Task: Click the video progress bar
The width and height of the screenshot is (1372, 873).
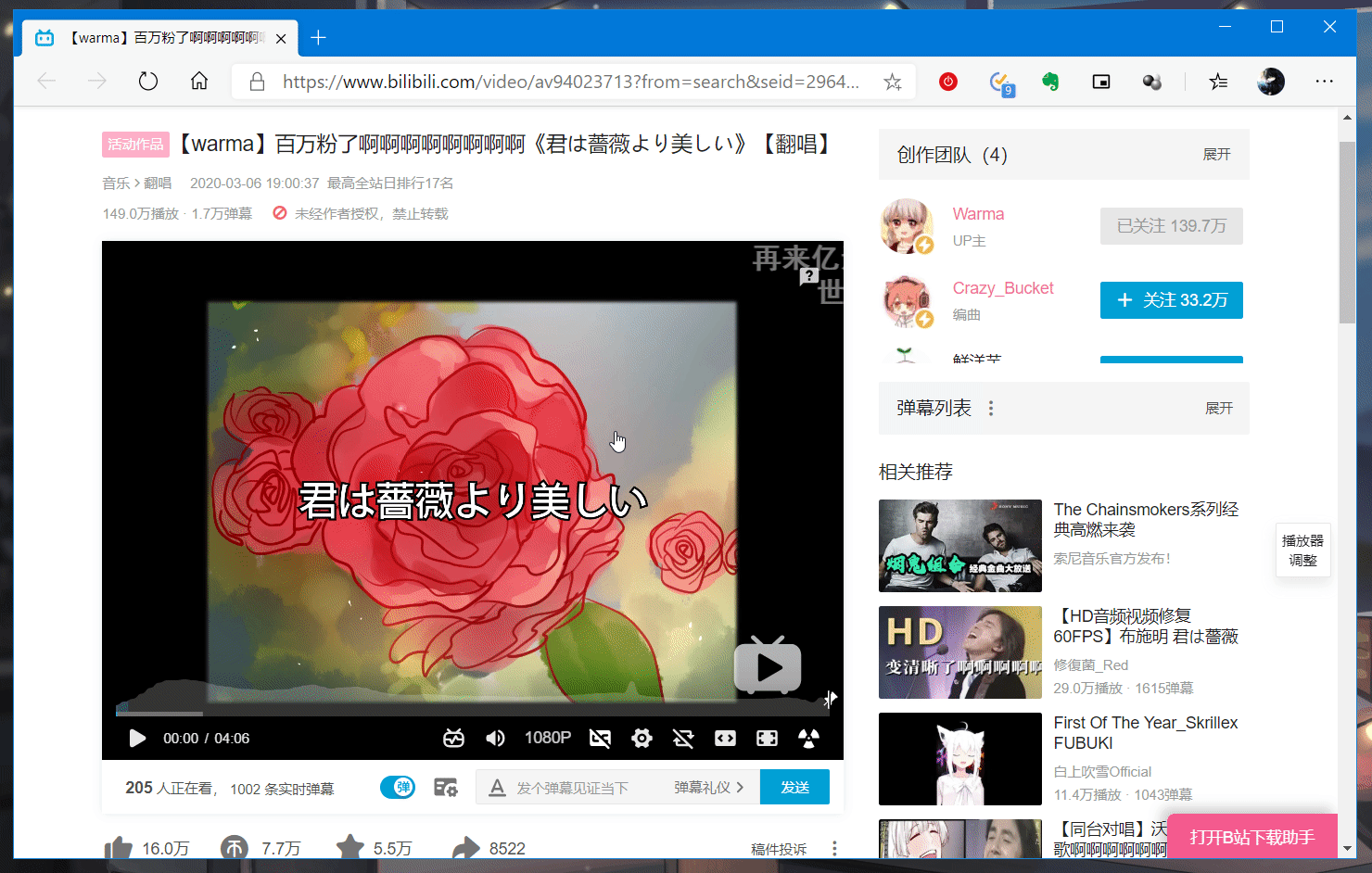Action: click(464, 714)
